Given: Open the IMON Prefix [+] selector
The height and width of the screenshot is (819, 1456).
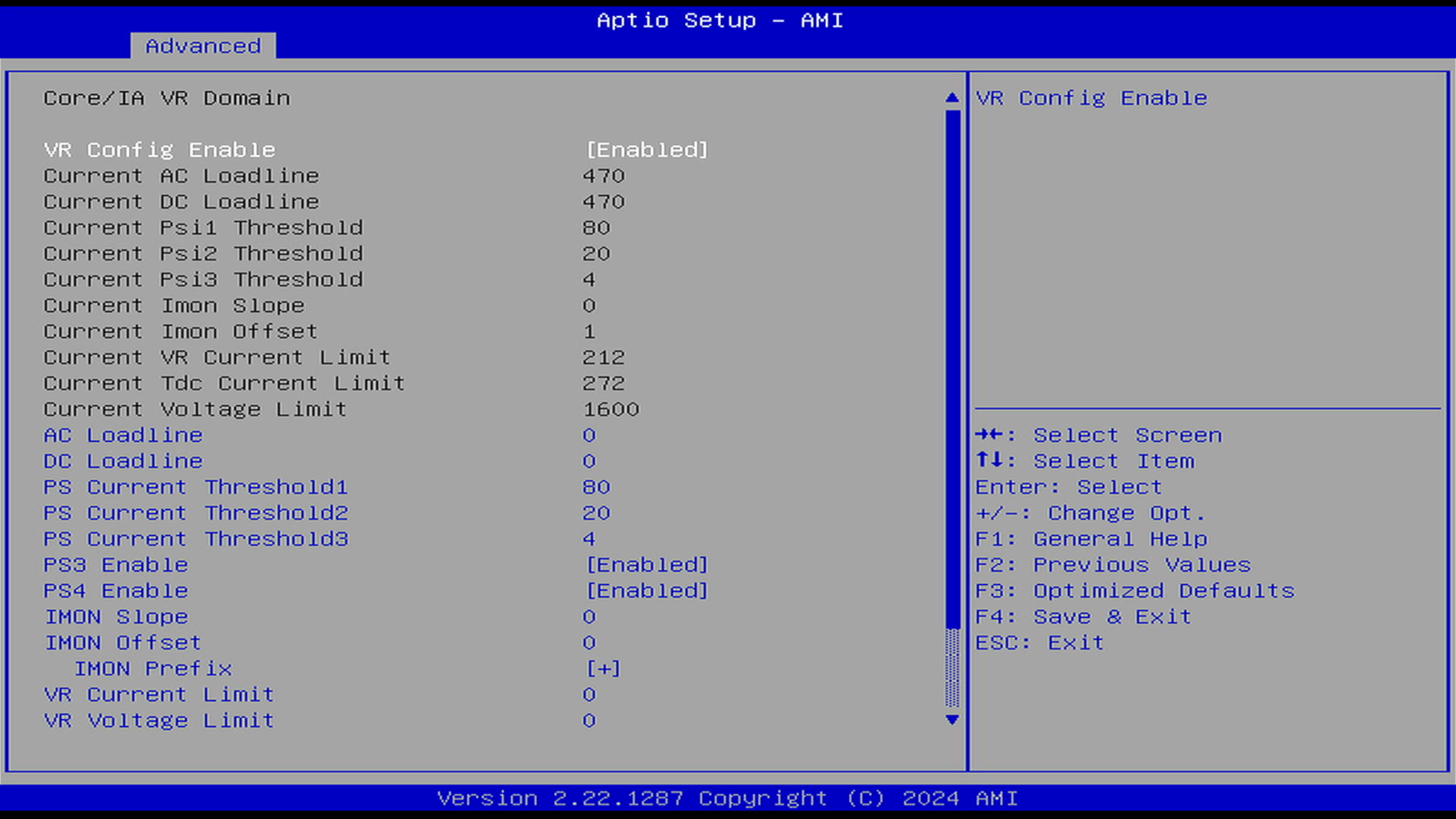Looking at the screenshot, I should tap(603, 668).
